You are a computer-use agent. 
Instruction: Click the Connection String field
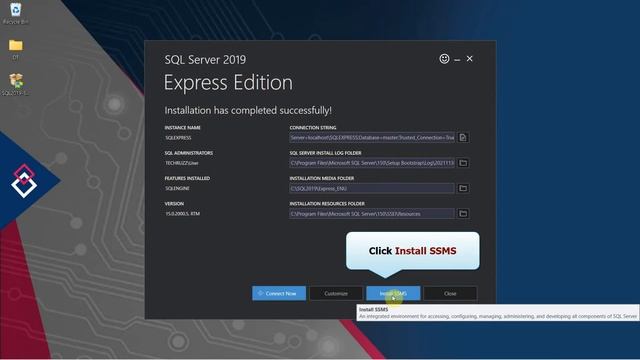pos(372,138)
